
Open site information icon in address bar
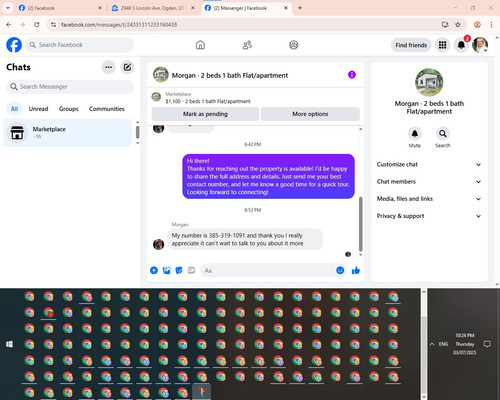[x=53, y=24]
